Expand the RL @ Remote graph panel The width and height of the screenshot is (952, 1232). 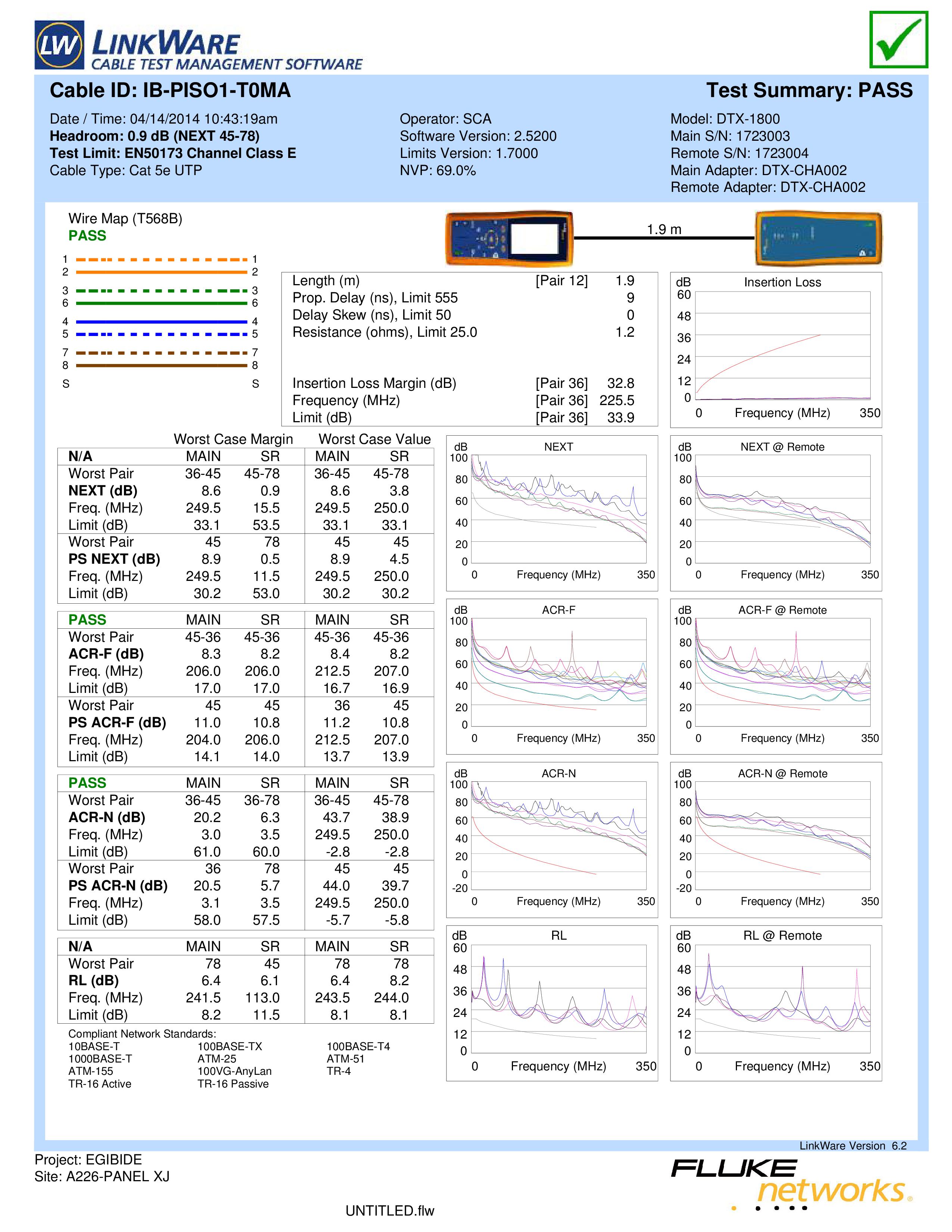[790, 995]
